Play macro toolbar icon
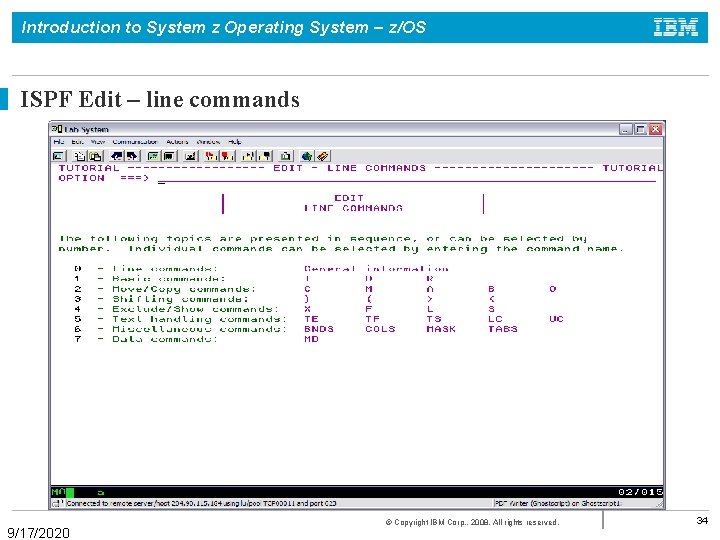This screenshot has width=720, height=540. (248, 156)
